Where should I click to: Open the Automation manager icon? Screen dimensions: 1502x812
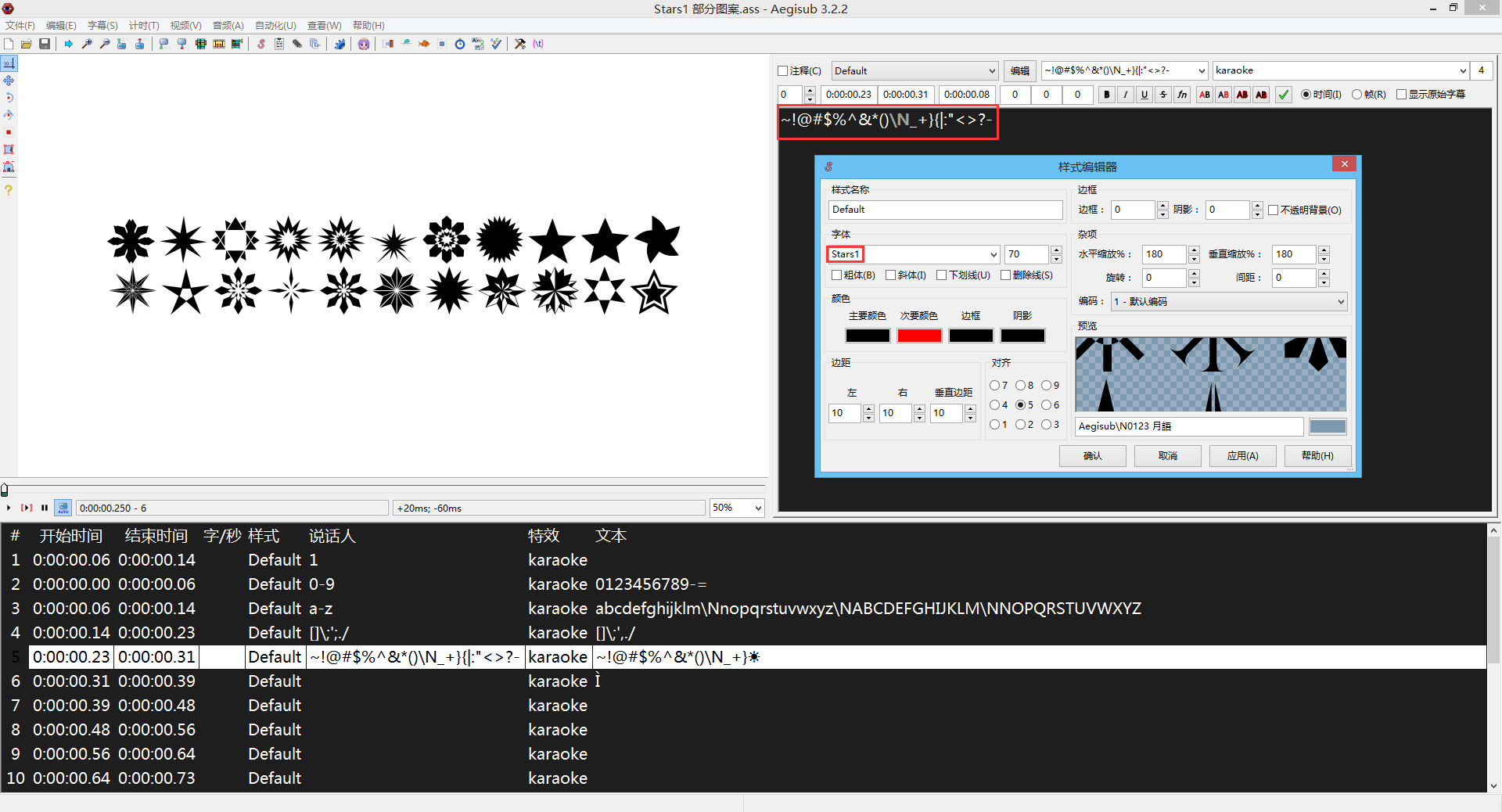tap(340, 44)
